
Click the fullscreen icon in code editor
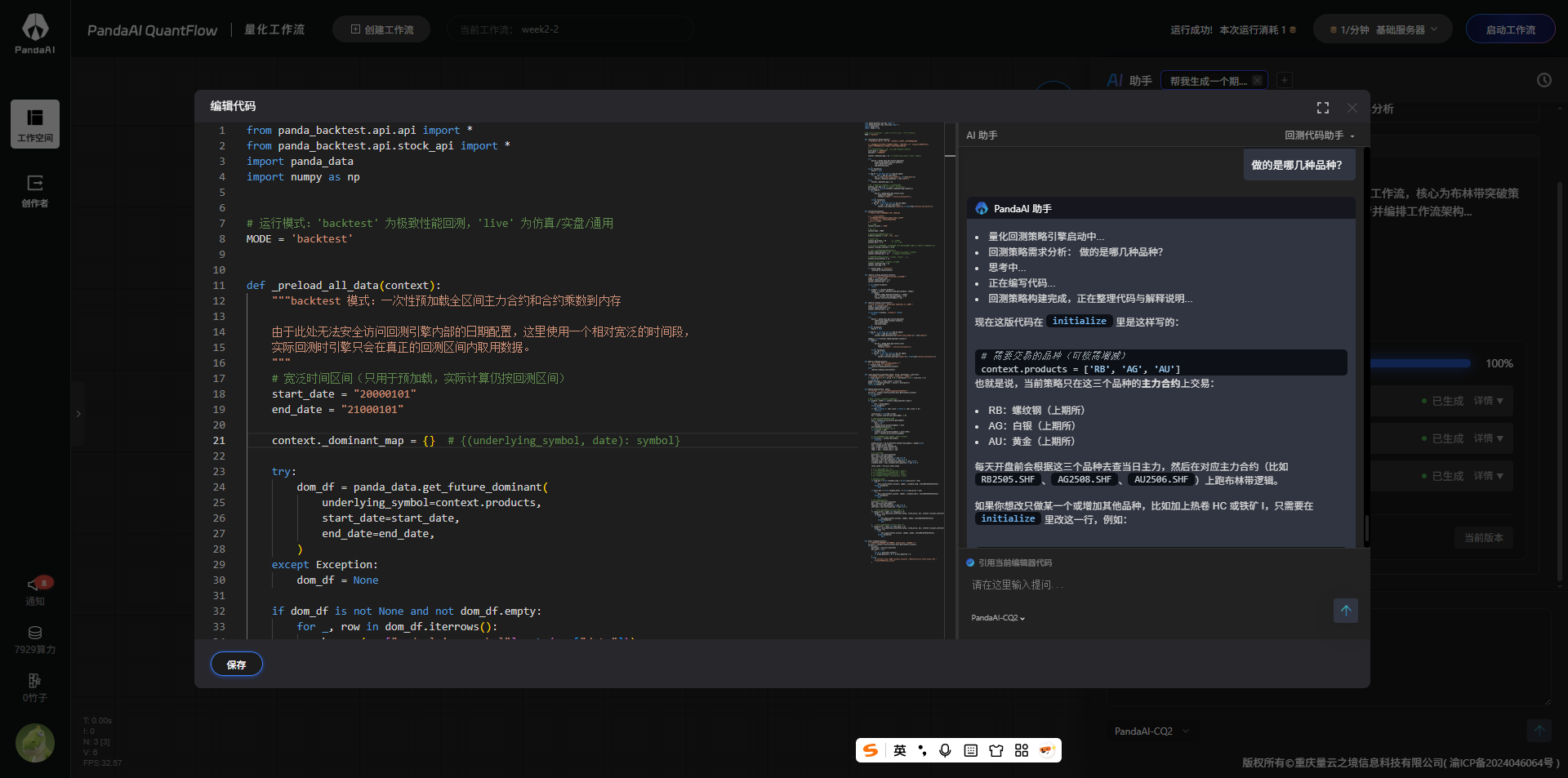(x=1322, y=108)
